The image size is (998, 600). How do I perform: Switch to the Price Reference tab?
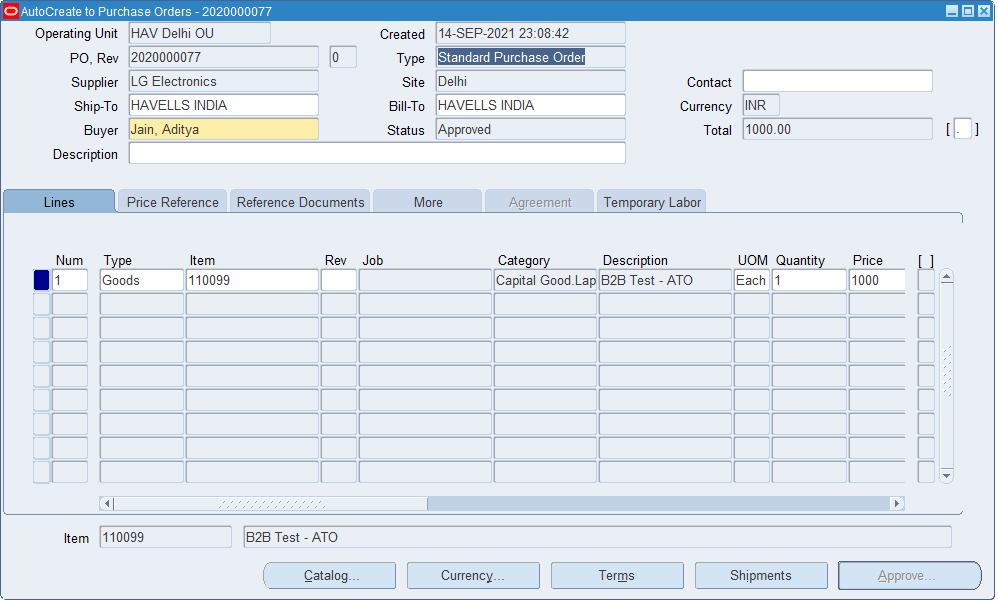[x=172, y=202]
